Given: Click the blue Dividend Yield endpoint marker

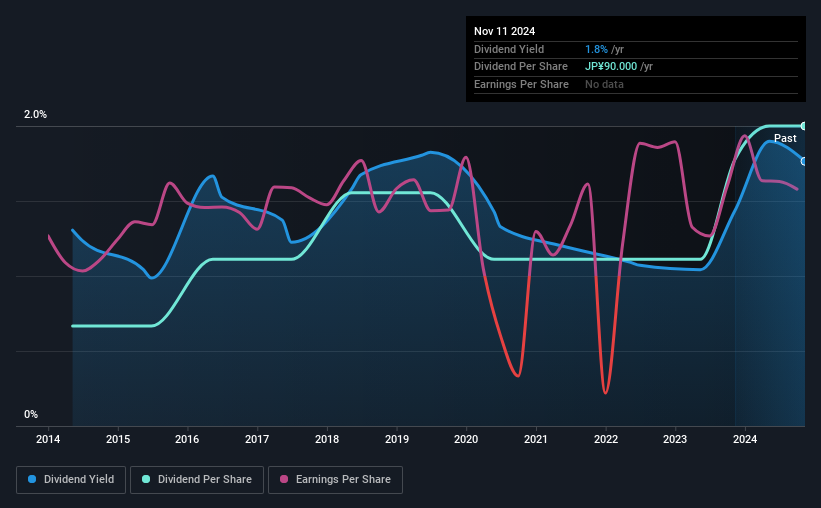Looking at the screenshot, I should tap(803, 161).
